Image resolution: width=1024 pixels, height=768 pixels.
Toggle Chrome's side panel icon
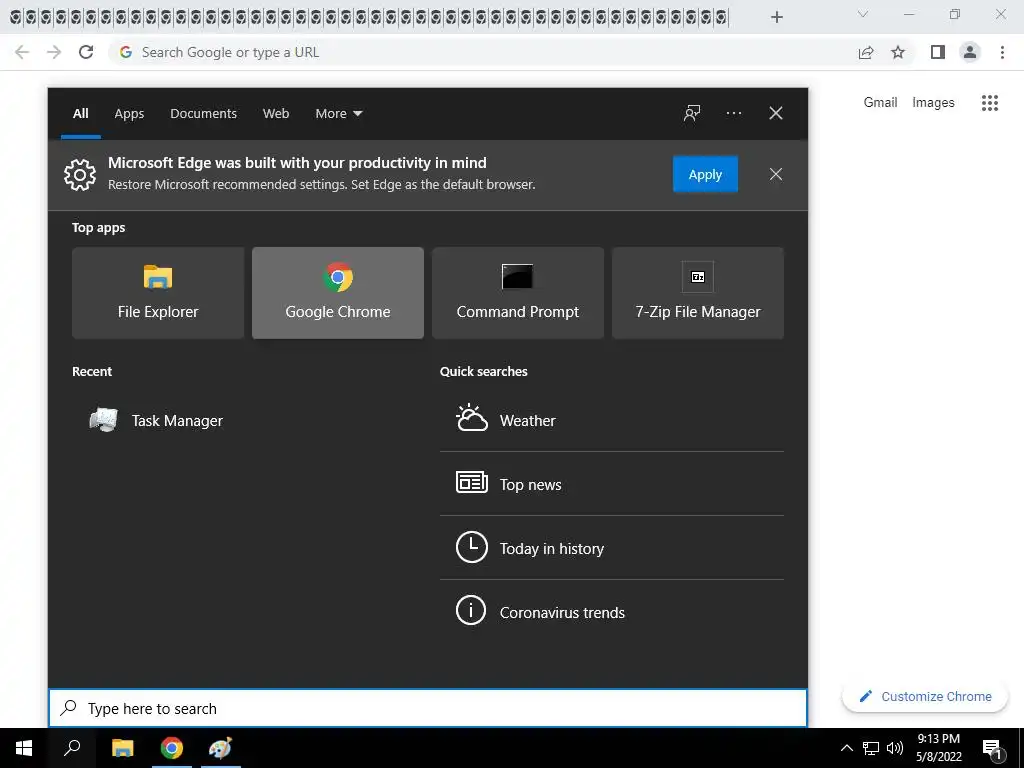938,52
